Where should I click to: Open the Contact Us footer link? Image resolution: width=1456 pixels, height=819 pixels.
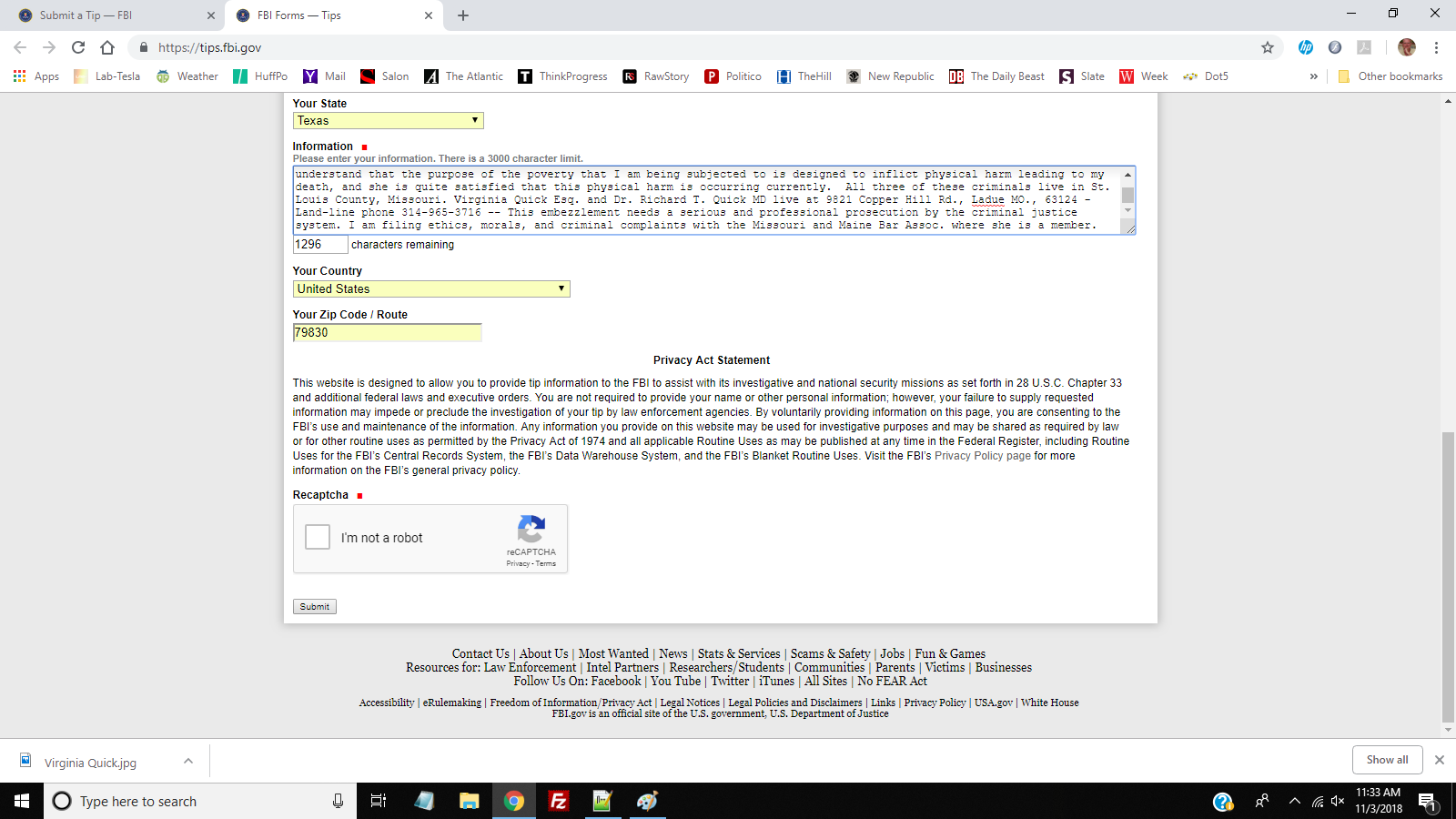click(x=480, y=653)
